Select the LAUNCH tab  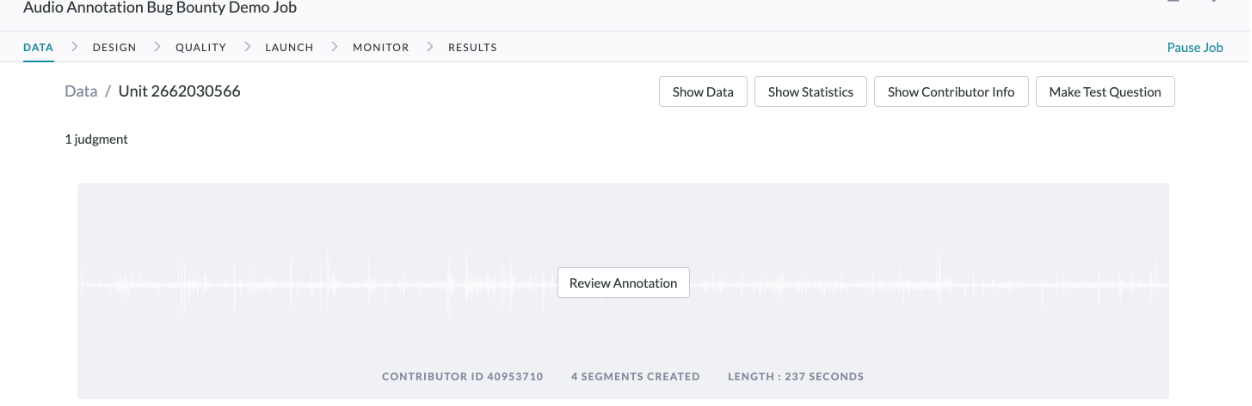coord(289,47)
